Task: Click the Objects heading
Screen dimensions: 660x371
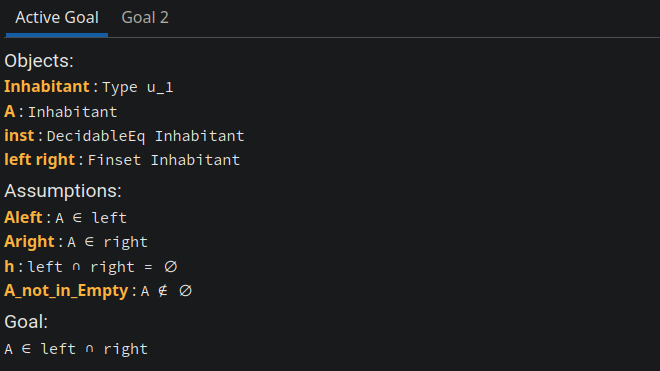Action: click(x=39, y=61)
